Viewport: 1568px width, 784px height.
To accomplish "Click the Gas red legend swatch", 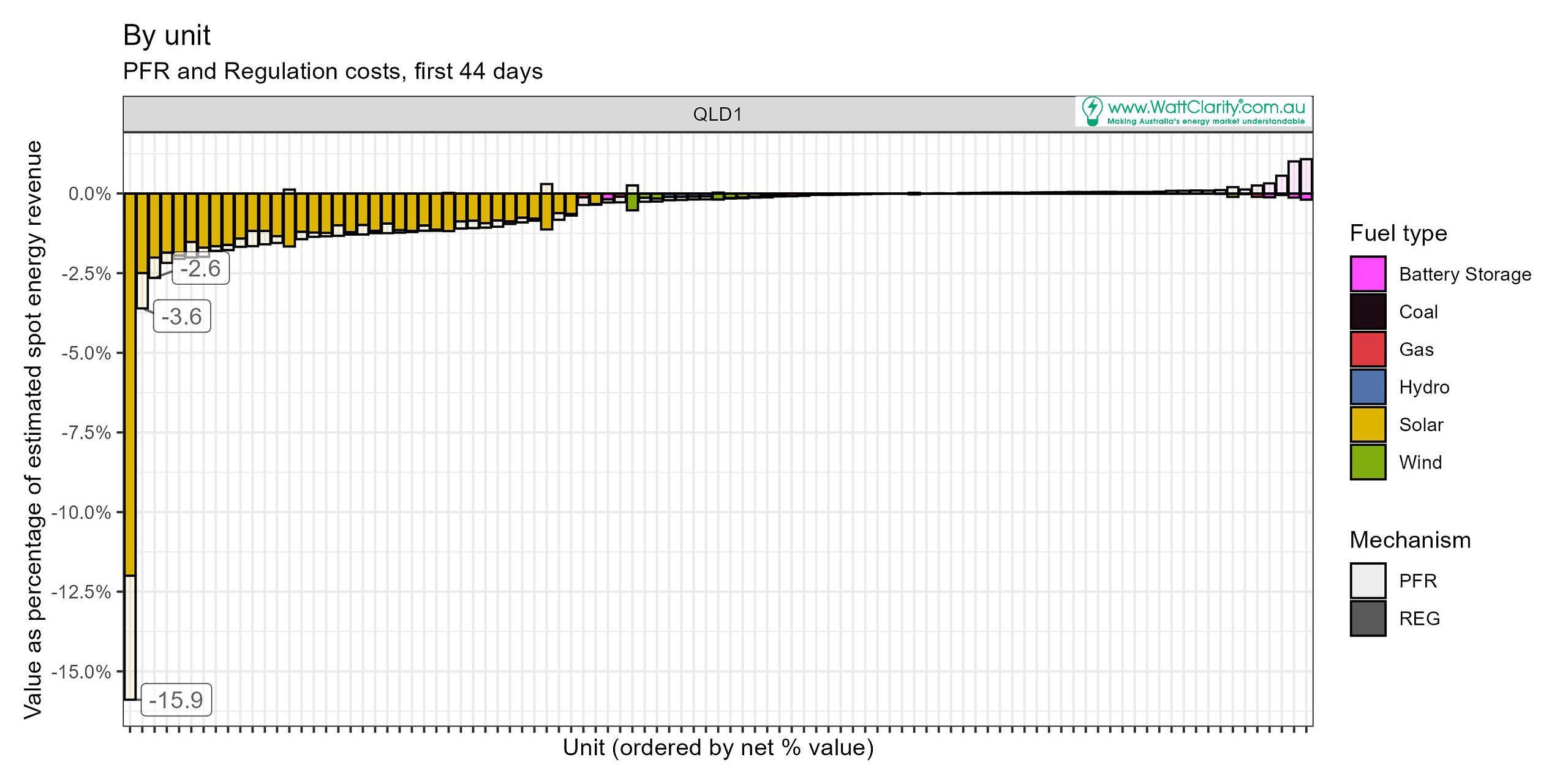I will [x=1368, y=349].
